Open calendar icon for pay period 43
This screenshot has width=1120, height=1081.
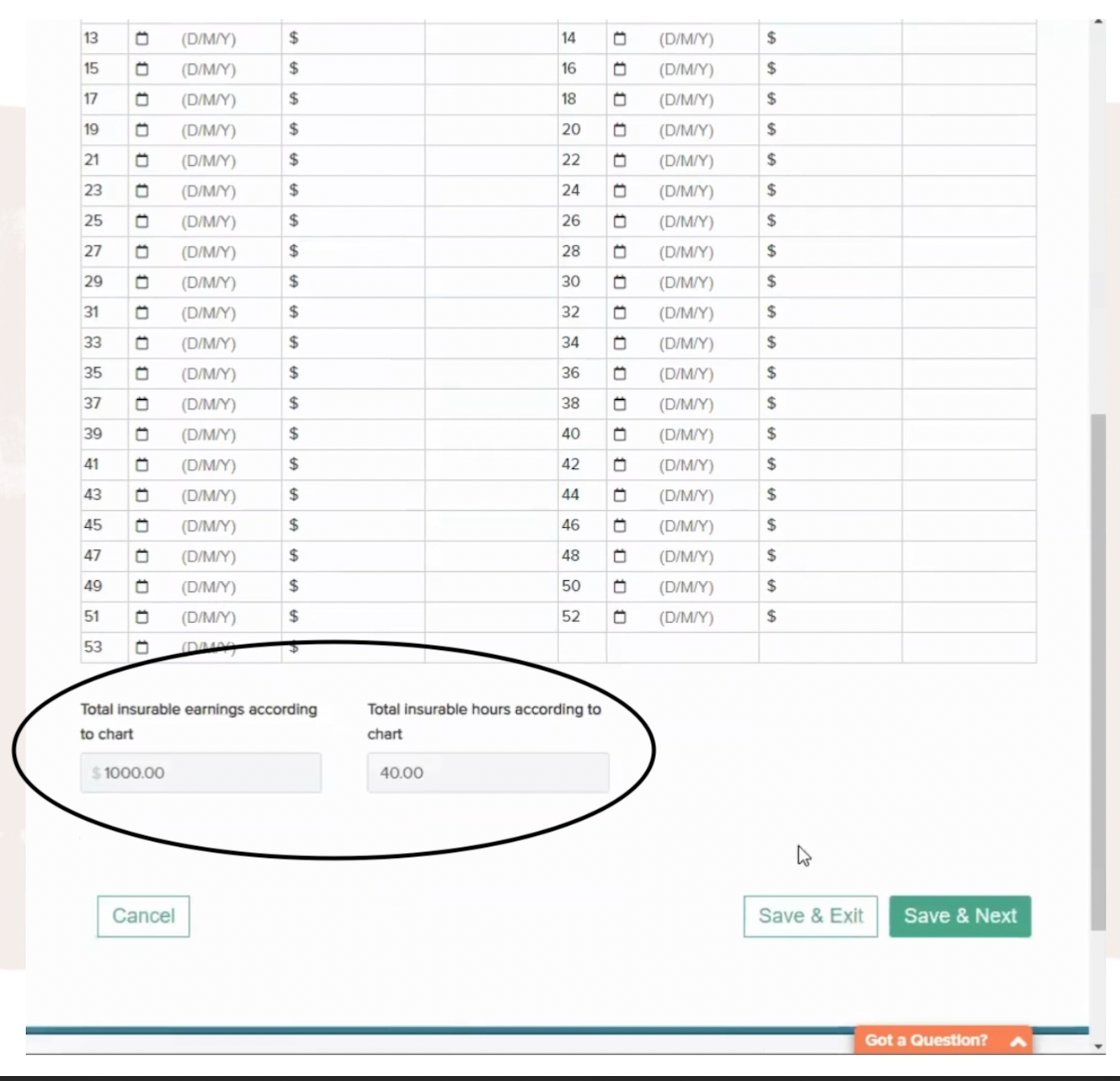(141, 495)
